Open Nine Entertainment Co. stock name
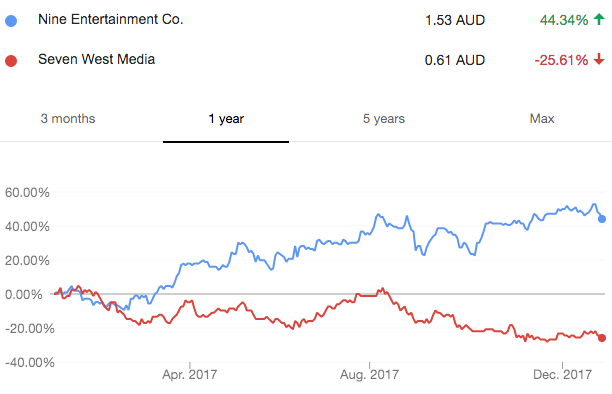Screen dimensions: 612x394 click(x=111, y=20)
